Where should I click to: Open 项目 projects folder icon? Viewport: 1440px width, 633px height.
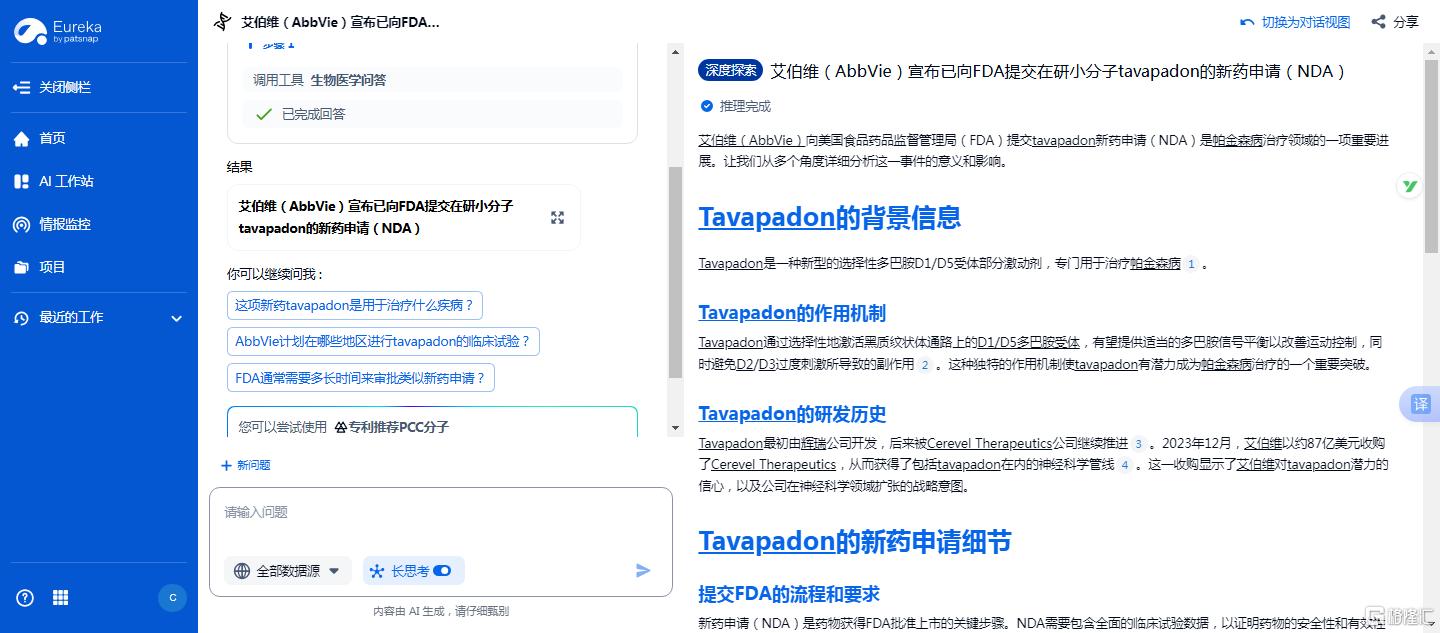[22, 268]
